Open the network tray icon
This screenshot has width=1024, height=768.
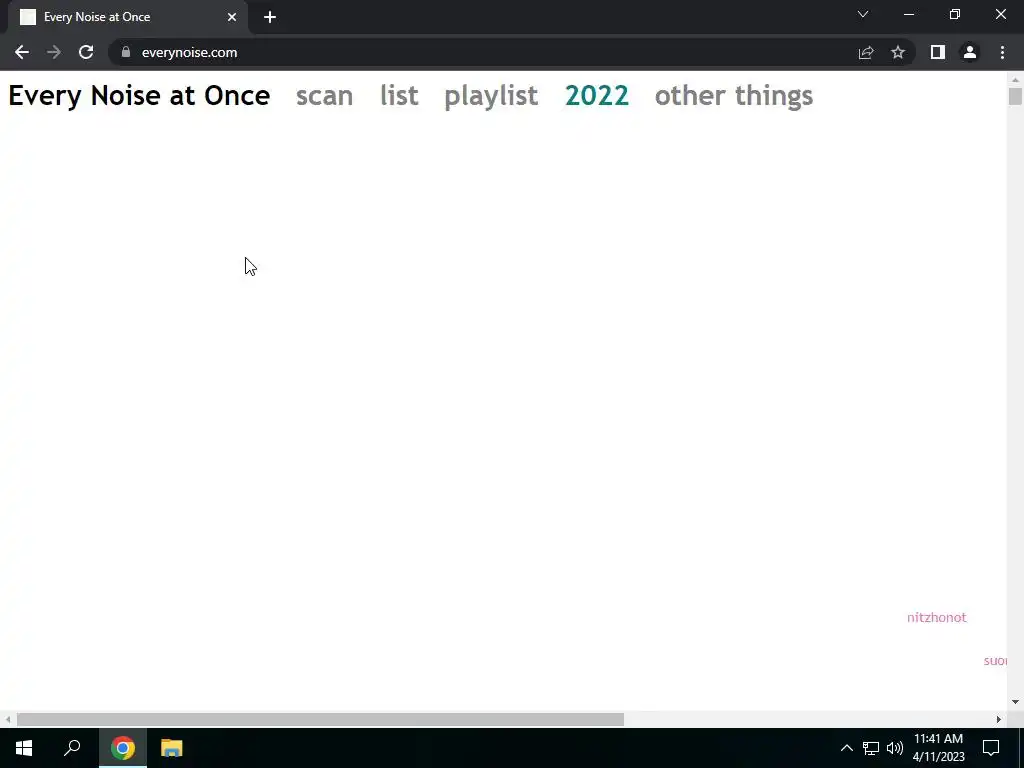coord(871,748)
